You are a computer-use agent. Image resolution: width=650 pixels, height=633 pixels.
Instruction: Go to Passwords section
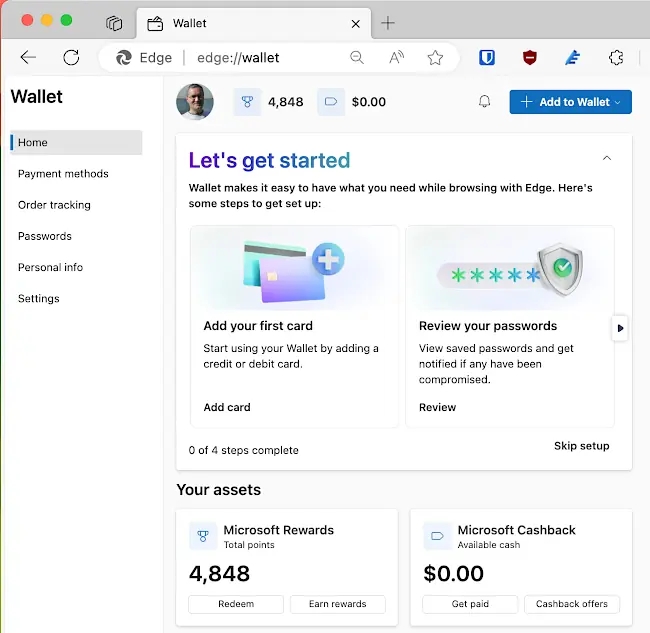[x=45, y=236]
